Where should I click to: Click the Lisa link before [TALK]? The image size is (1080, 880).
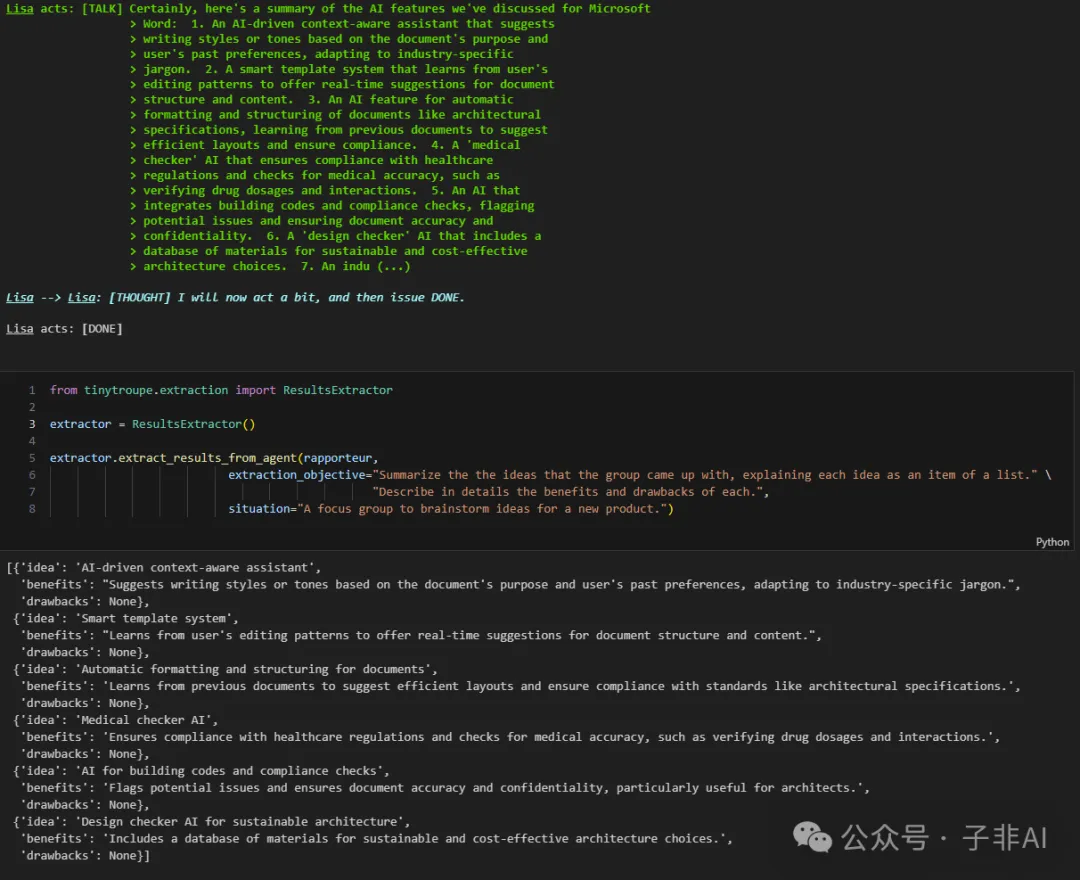point(19,8)
